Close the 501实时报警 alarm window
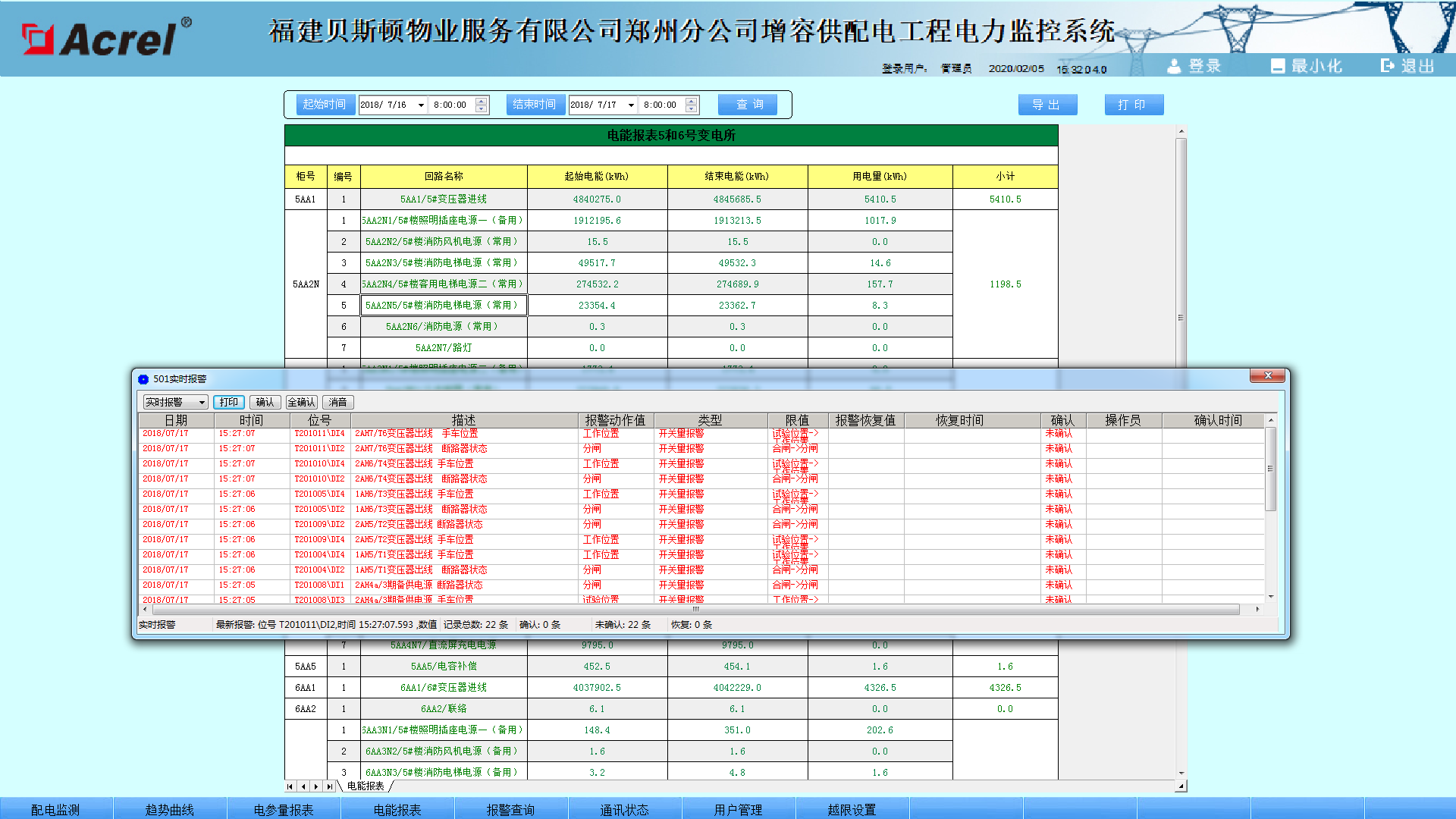Screen dimensions: 1456x819 click(x=1267, y=375)
